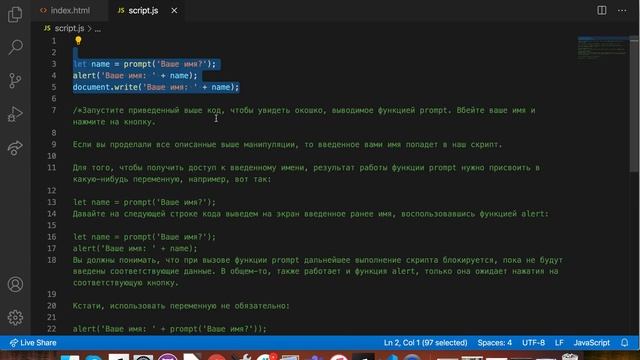Viewport: 640px width, 360px height.
Task: Click 'let name = prompt' on line 16
Action: pyautogui.click(x=144, y=237)
